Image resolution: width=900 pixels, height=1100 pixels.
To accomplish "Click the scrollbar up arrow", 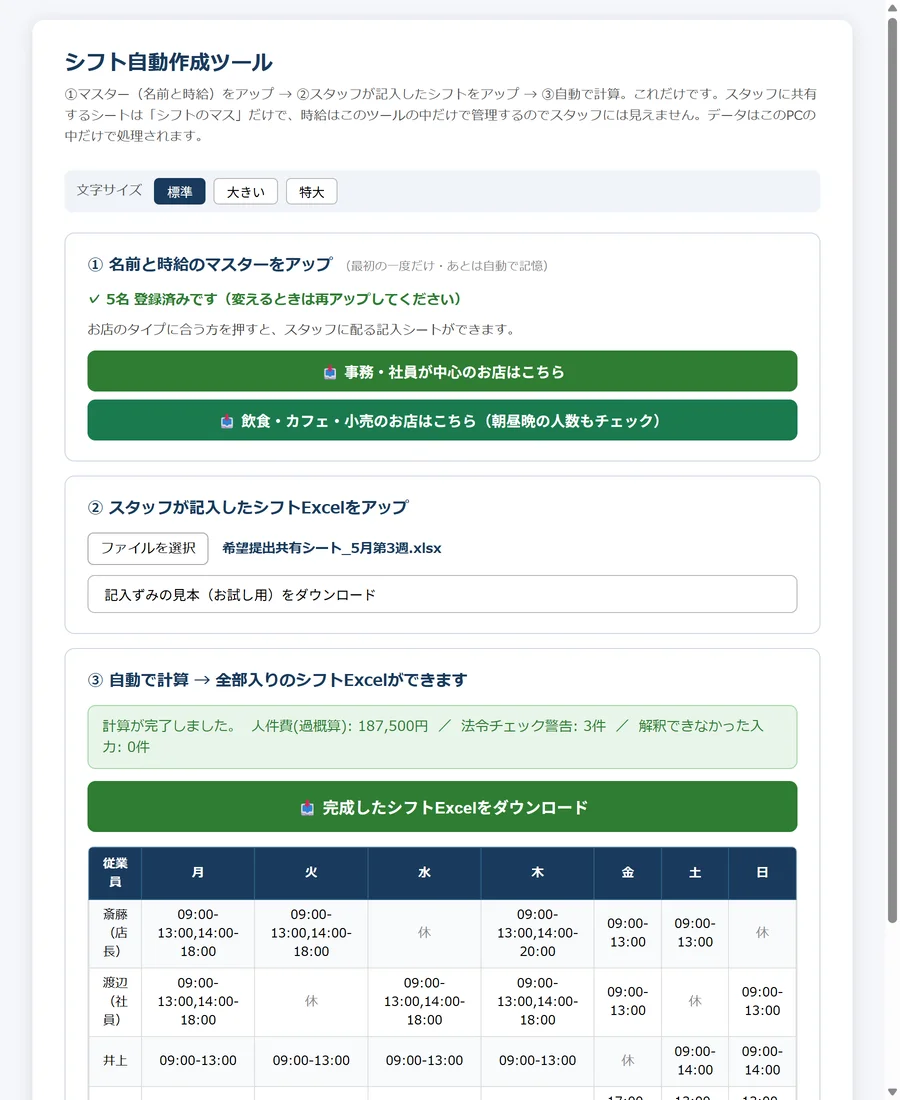I will pos(892,7).
